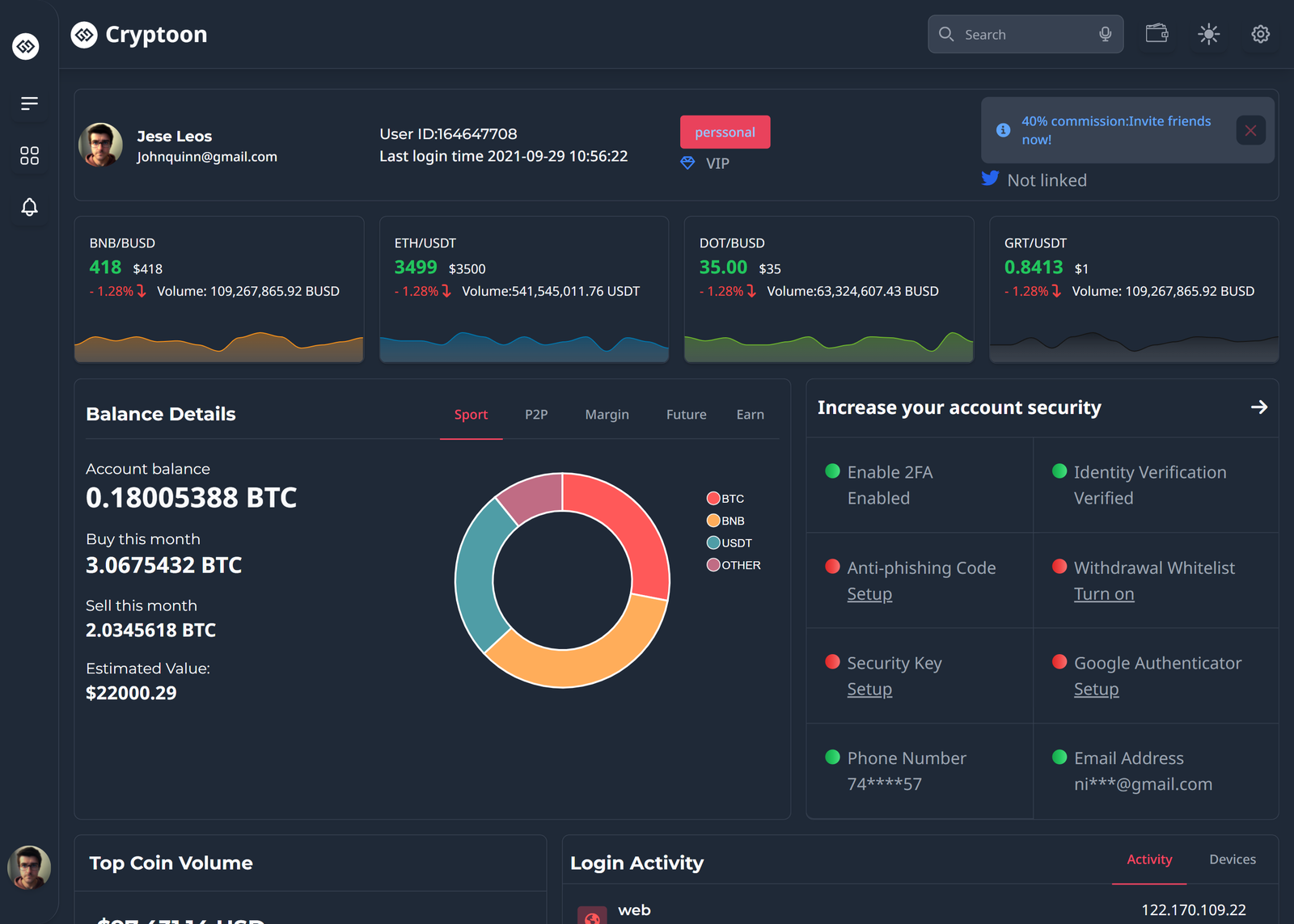Image resolution: width=1294 pixels, height=924 pixels.
Task: Click the Cryptoon logo
Action: coord(138,34)
